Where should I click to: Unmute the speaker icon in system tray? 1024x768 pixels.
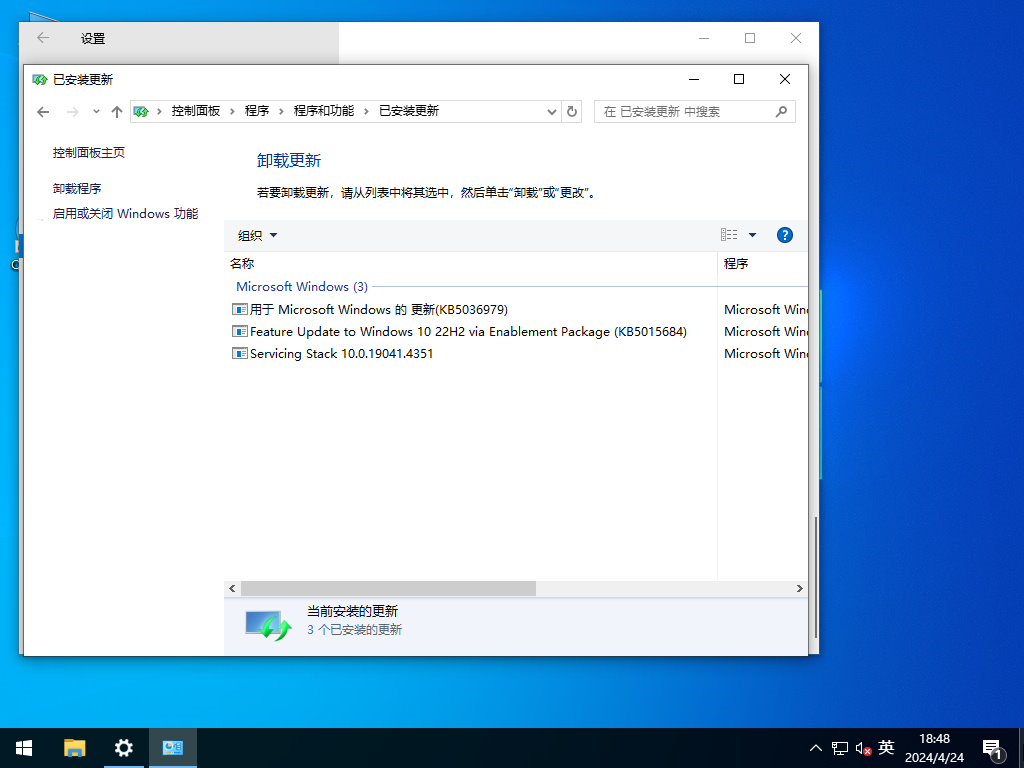tap(861, 748)
